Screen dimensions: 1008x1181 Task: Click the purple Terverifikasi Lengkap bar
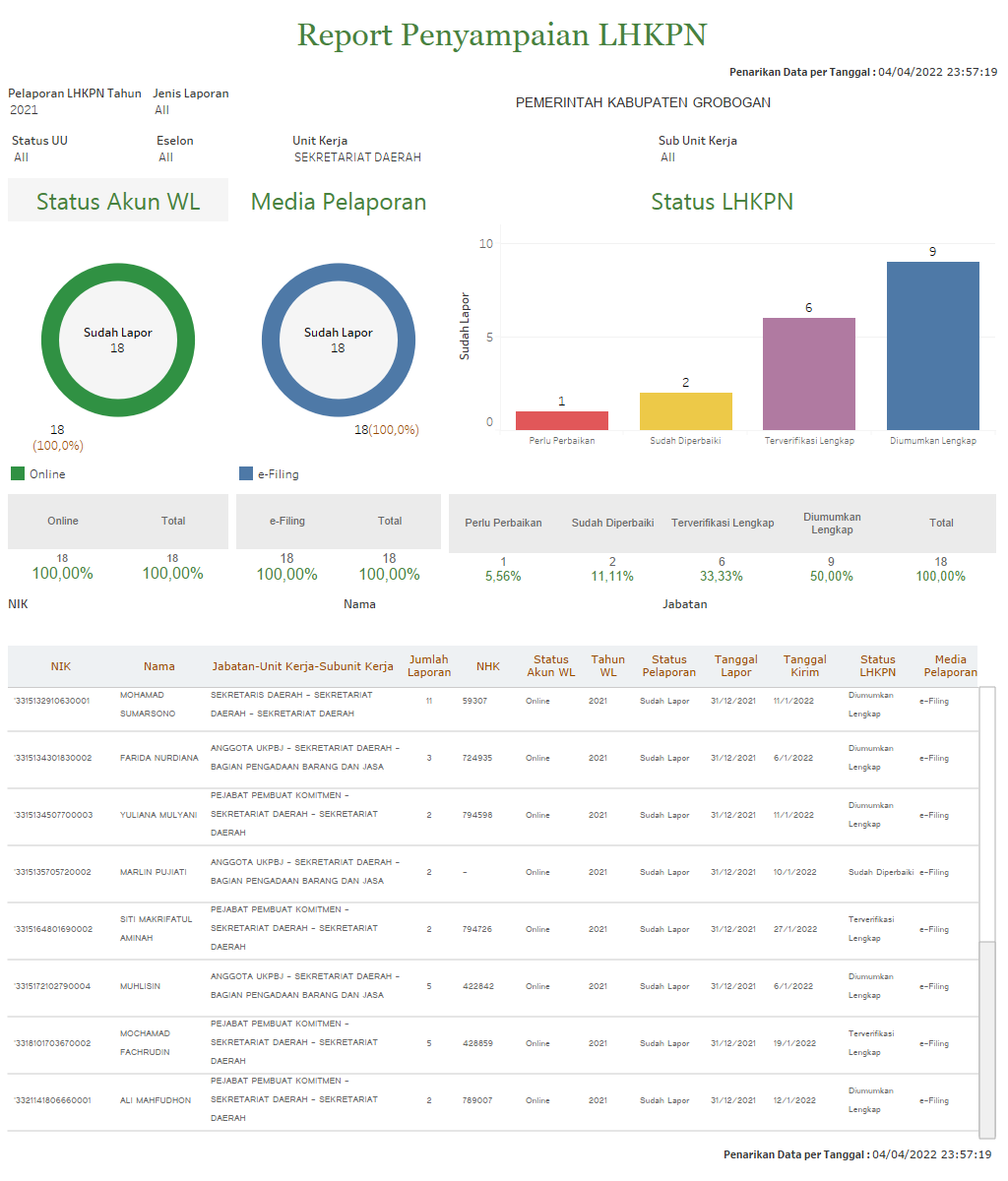pyautogui.click(x=808, y=374)
